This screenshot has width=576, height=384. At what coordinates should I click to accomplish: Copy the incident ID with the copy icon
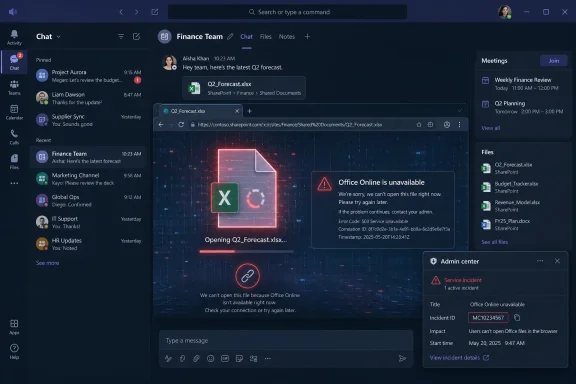click(x=517, y=317)
